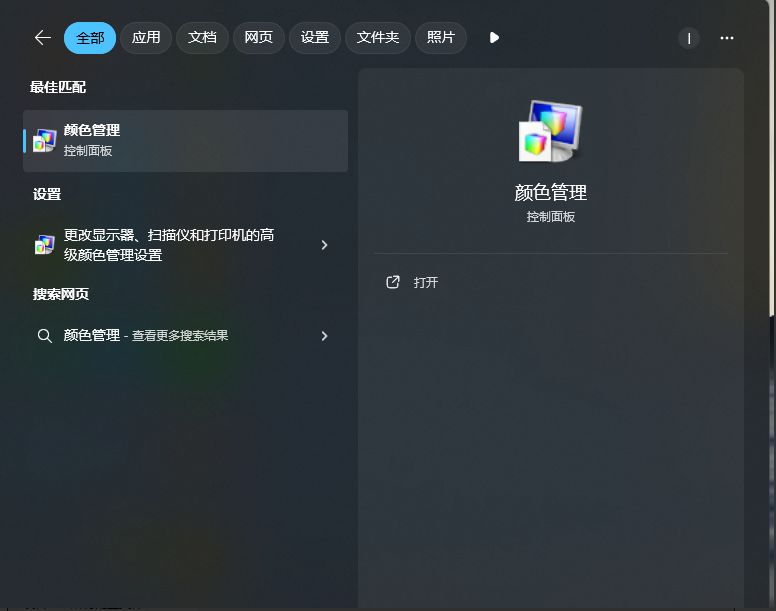Click the round user account button
This screenshot has width=776, height=611.
(x=688, y=38)
